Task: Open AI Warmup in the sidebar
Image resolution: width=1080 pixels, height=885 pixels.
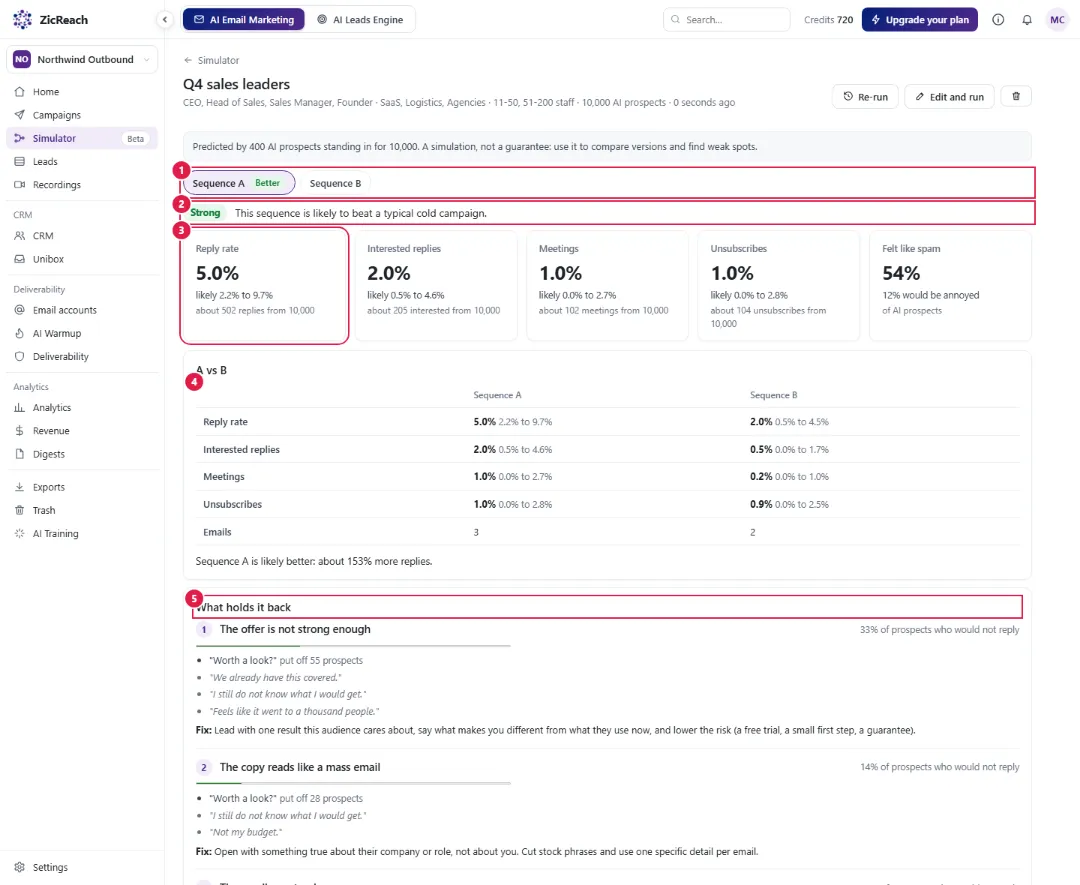Action: click(x=82, y=333)
